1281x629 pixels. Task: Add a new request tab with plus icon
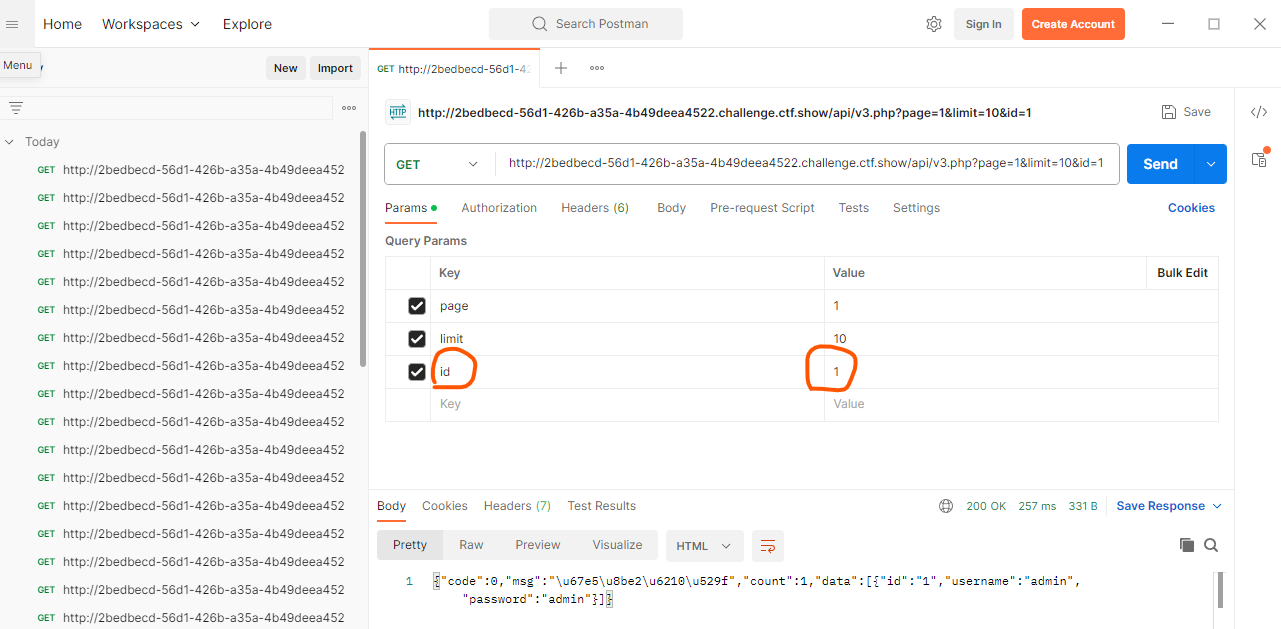561,68
